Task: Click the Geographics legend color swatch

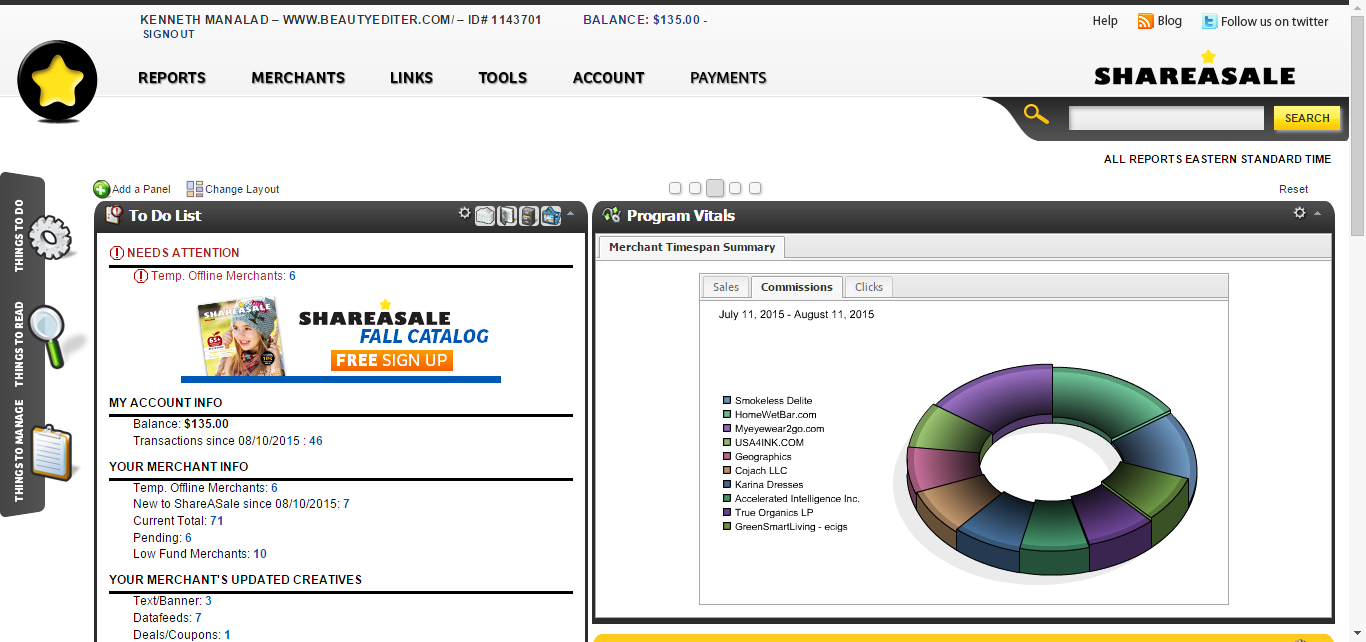Action: point(727,457)
